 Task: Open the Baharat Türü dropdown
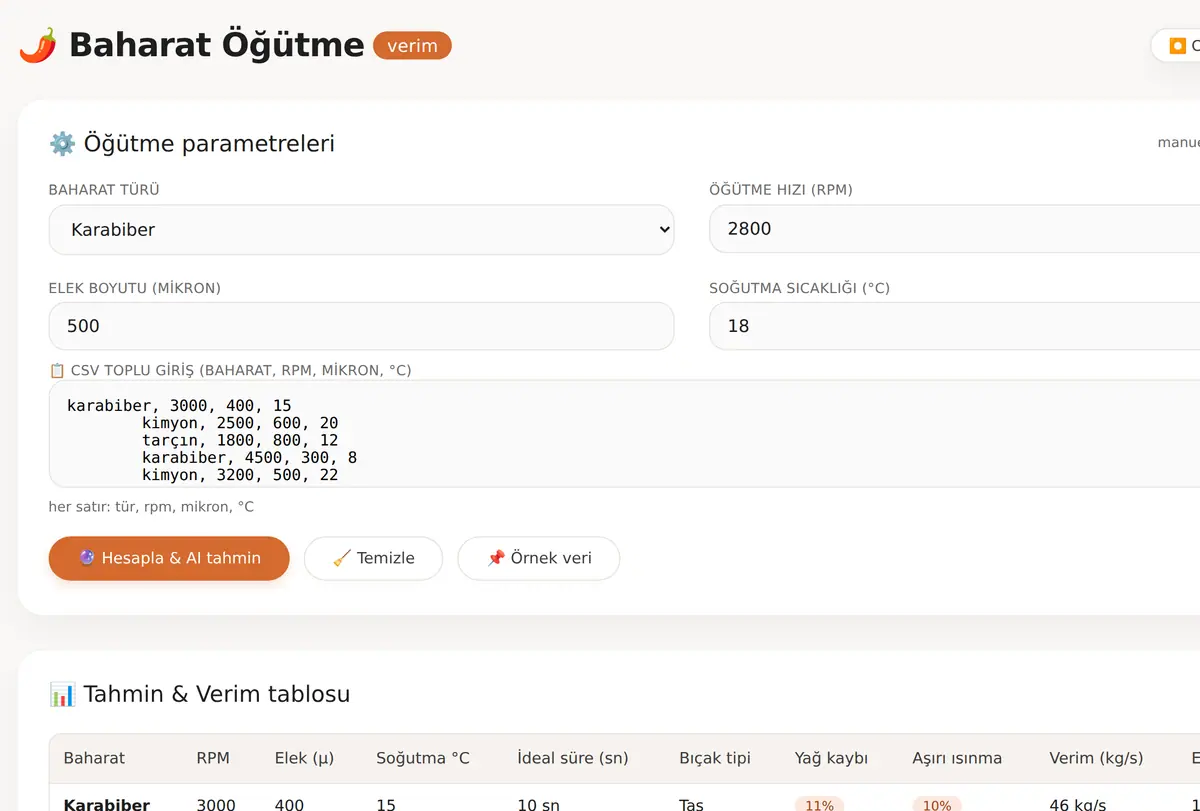pyautogui.click(x=361, y=230)
